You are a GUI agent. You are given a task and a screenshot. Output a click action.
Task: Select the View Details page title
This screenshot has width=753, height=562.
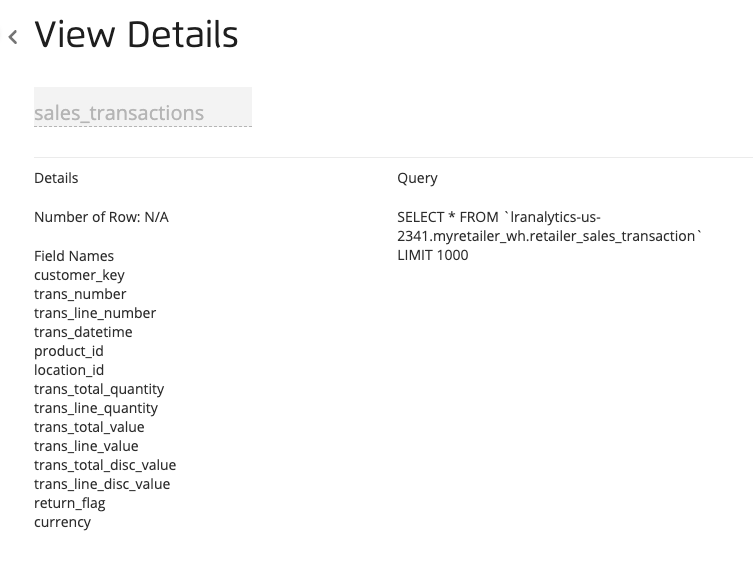[x=136, y=35]
